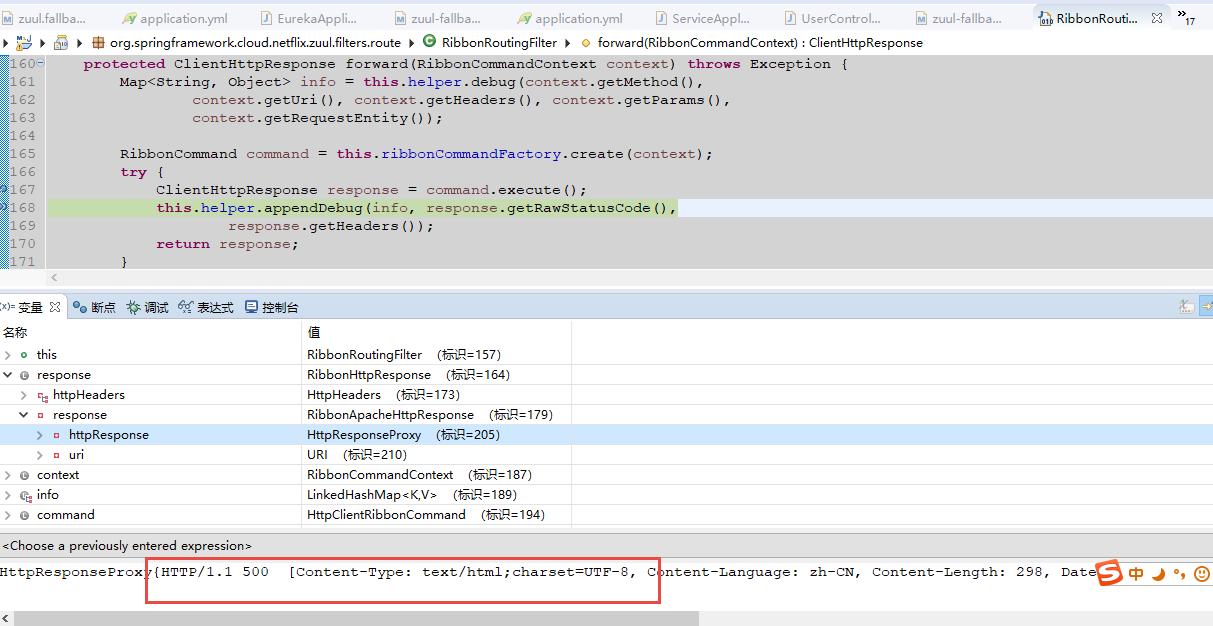Show hidden editor tabs overflow list

(1186, 17)
